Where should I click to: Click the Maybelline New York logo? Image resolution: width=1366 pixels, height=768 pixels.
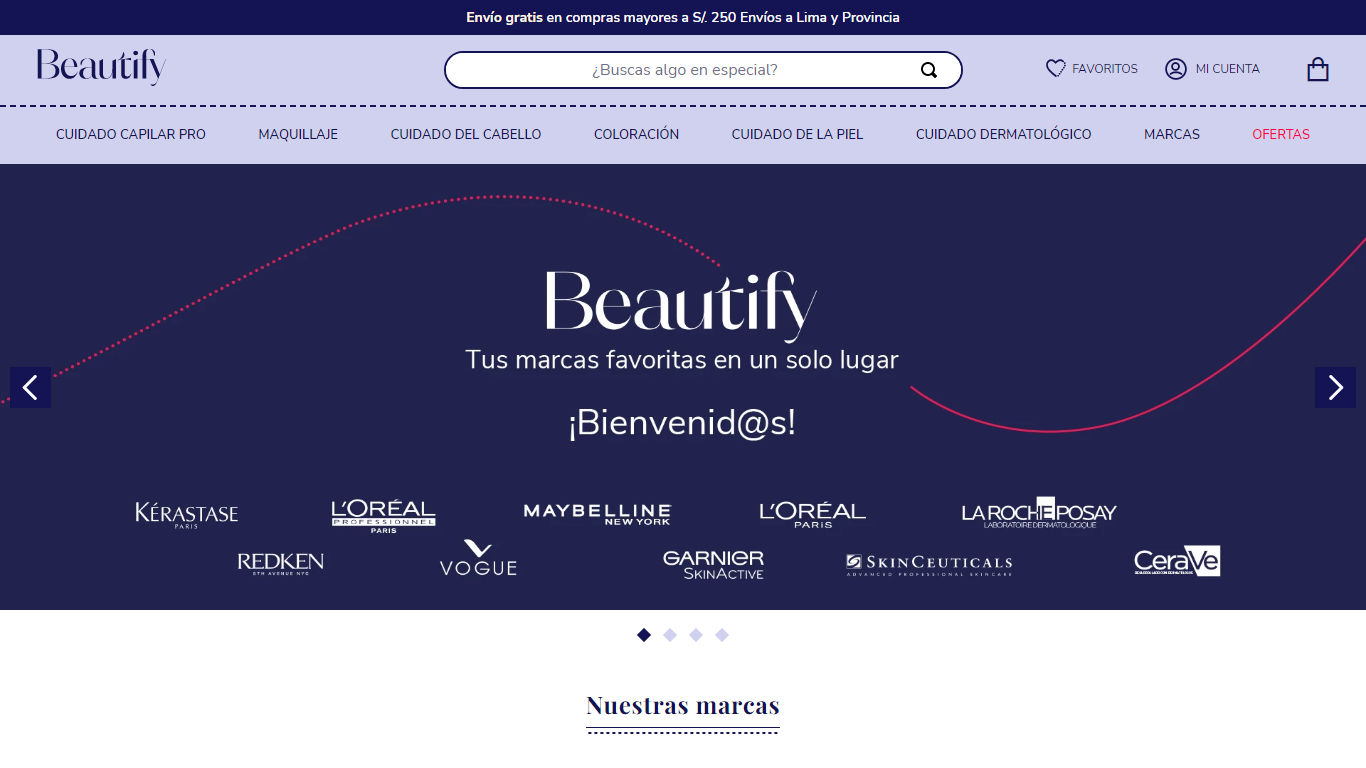(x=597, y=514)
